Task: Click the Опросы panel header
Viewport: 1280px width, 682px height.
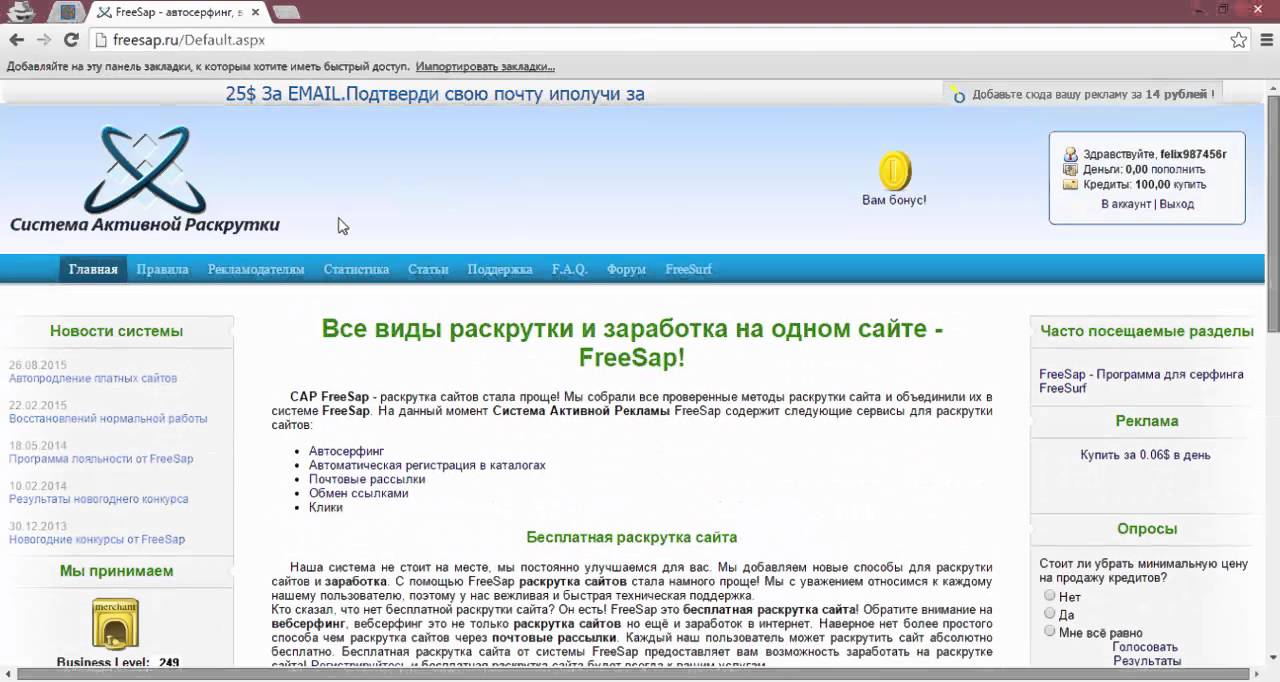Action: tap(1147, 529)
